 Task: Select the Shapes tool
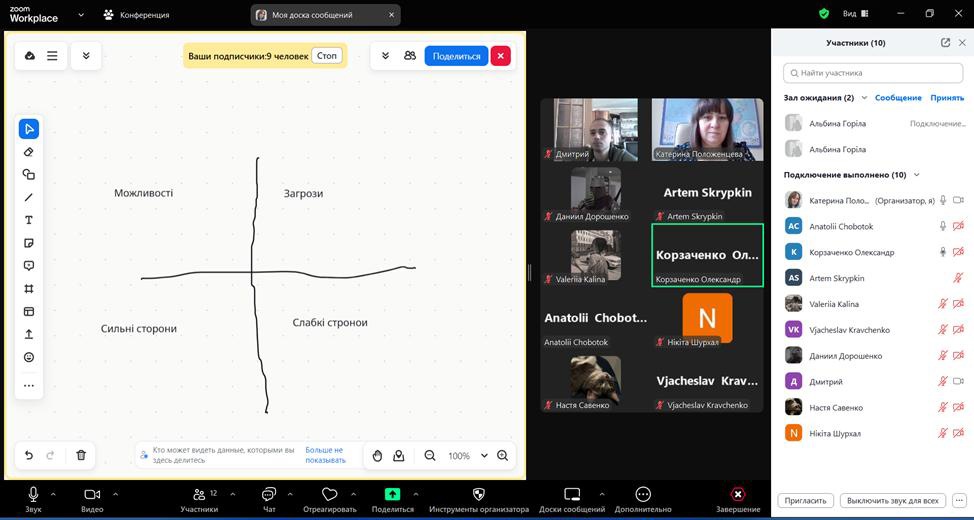coord(29,174)
